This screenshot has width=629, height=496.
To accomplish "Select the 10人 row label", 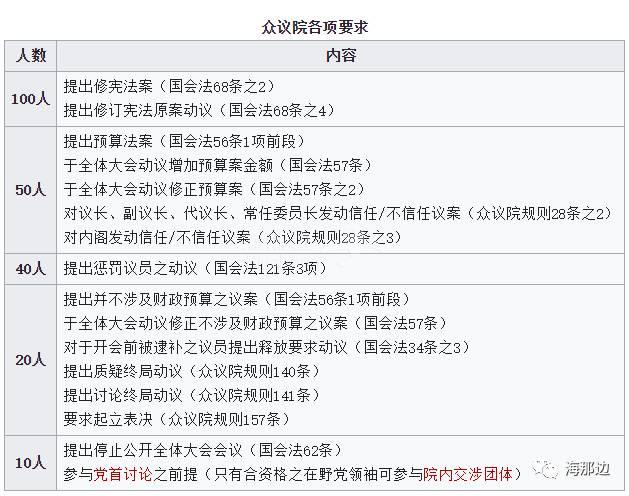I will pyautogui.click(x=31, y=462).
